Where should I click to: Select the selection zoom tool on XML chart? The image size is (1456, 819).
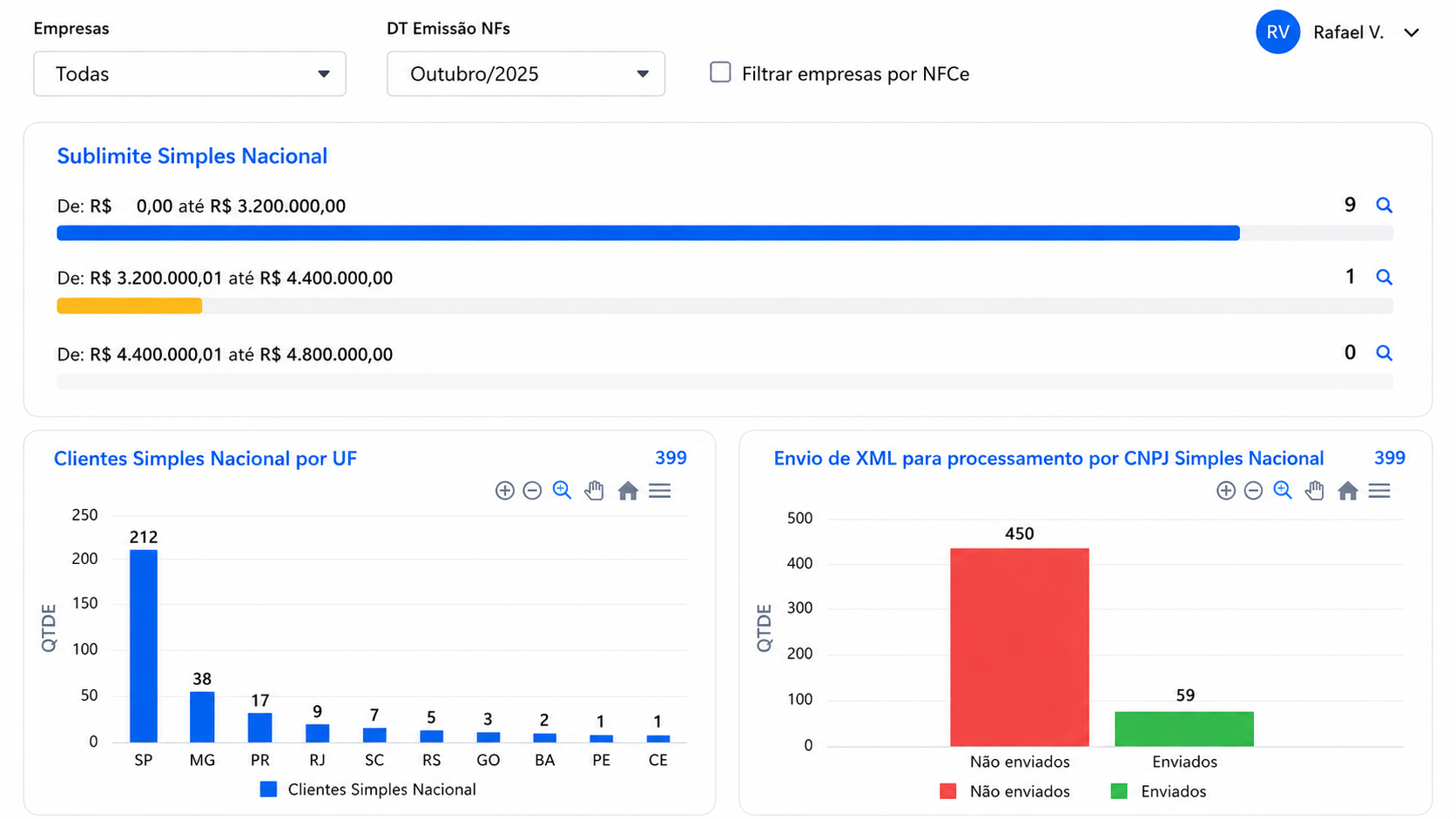[x=1283, y=491]
